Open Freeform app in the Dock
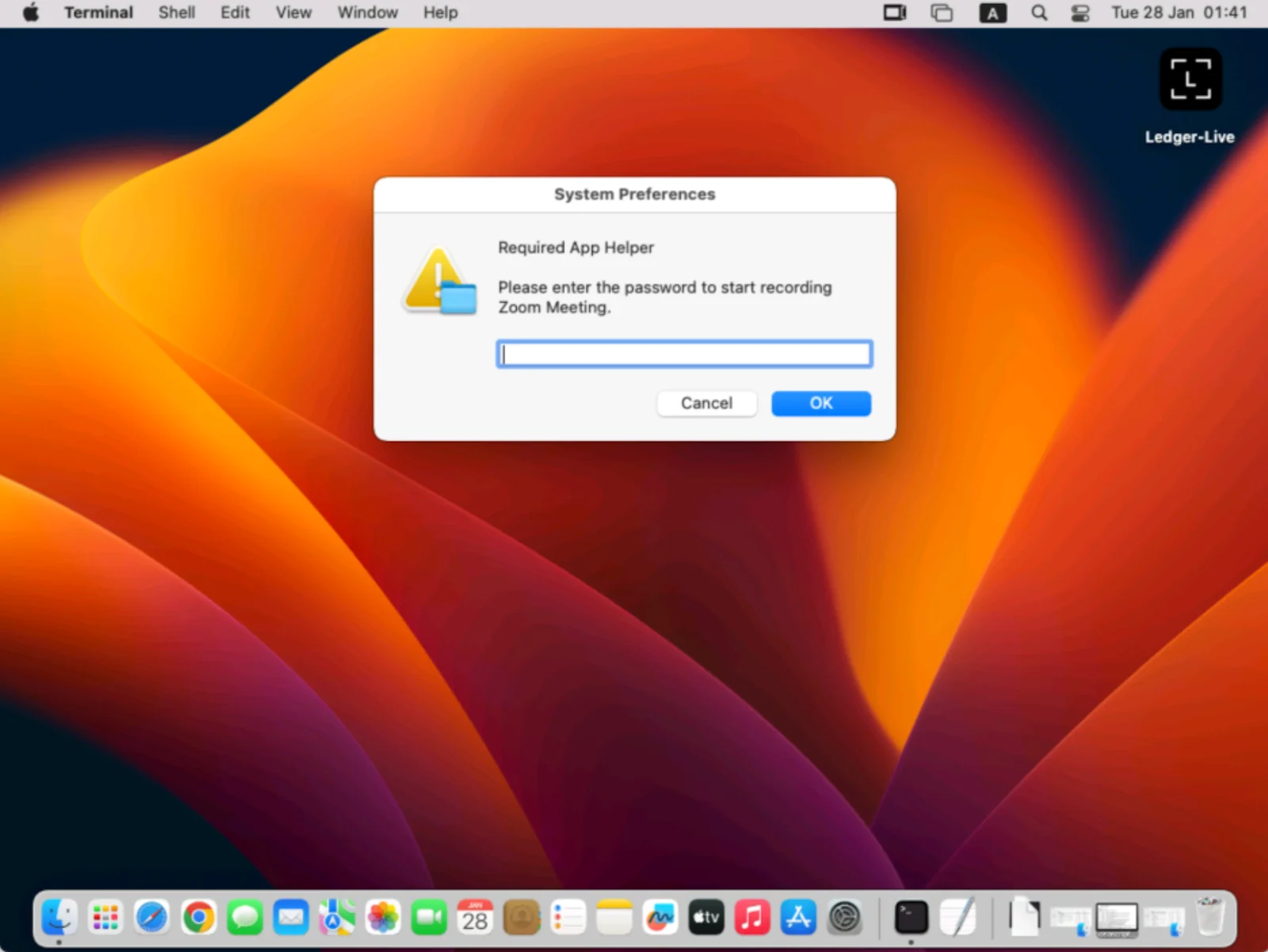 coord(660,918)
